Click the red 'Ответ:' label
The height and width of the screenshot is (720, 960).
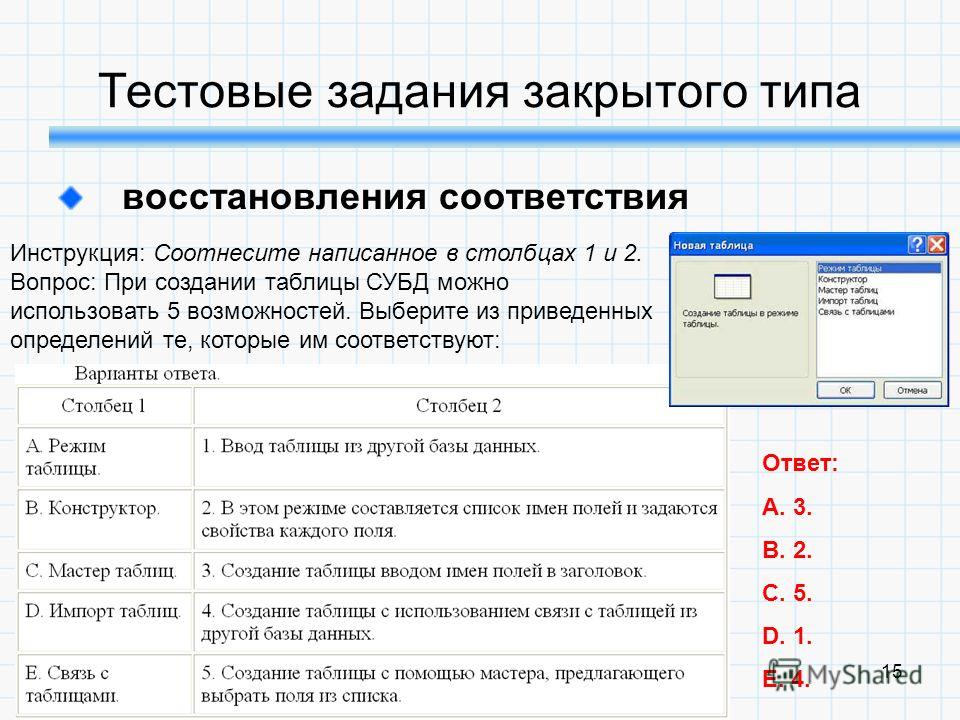(x=800, y=463)
